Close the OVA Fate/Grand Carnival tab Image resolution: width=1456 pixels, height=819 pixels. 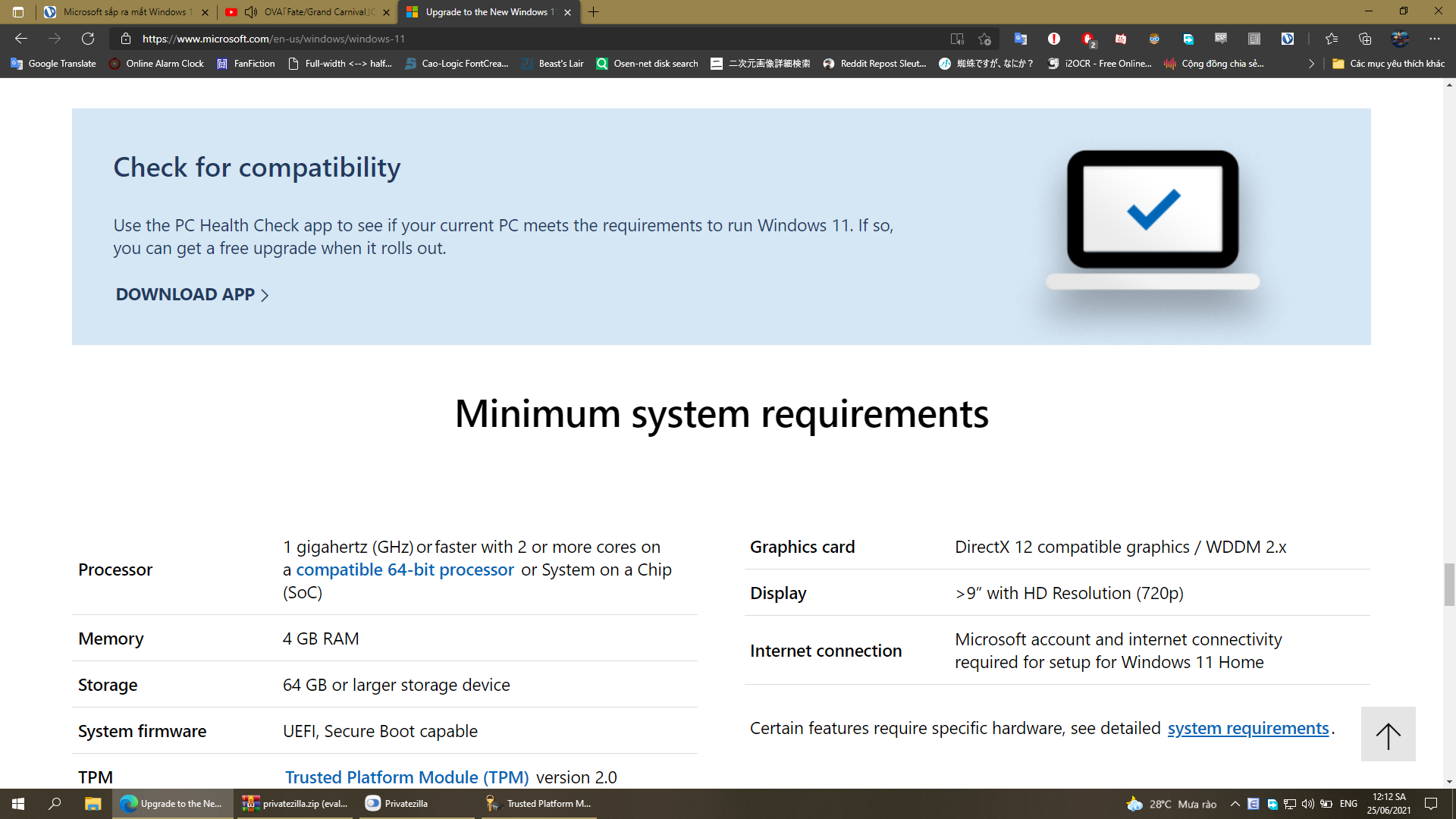coord(386,12)
